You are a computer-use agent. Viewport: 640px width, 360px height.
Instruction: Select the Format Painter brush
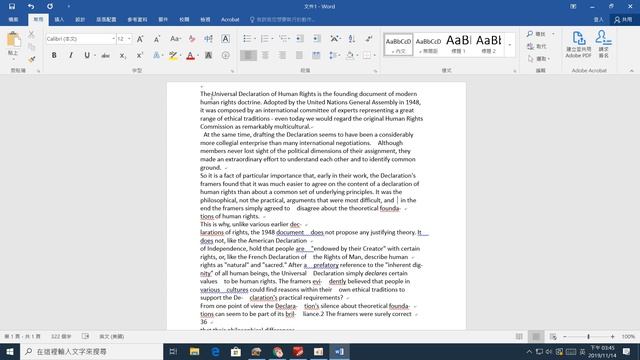[31, 60]
